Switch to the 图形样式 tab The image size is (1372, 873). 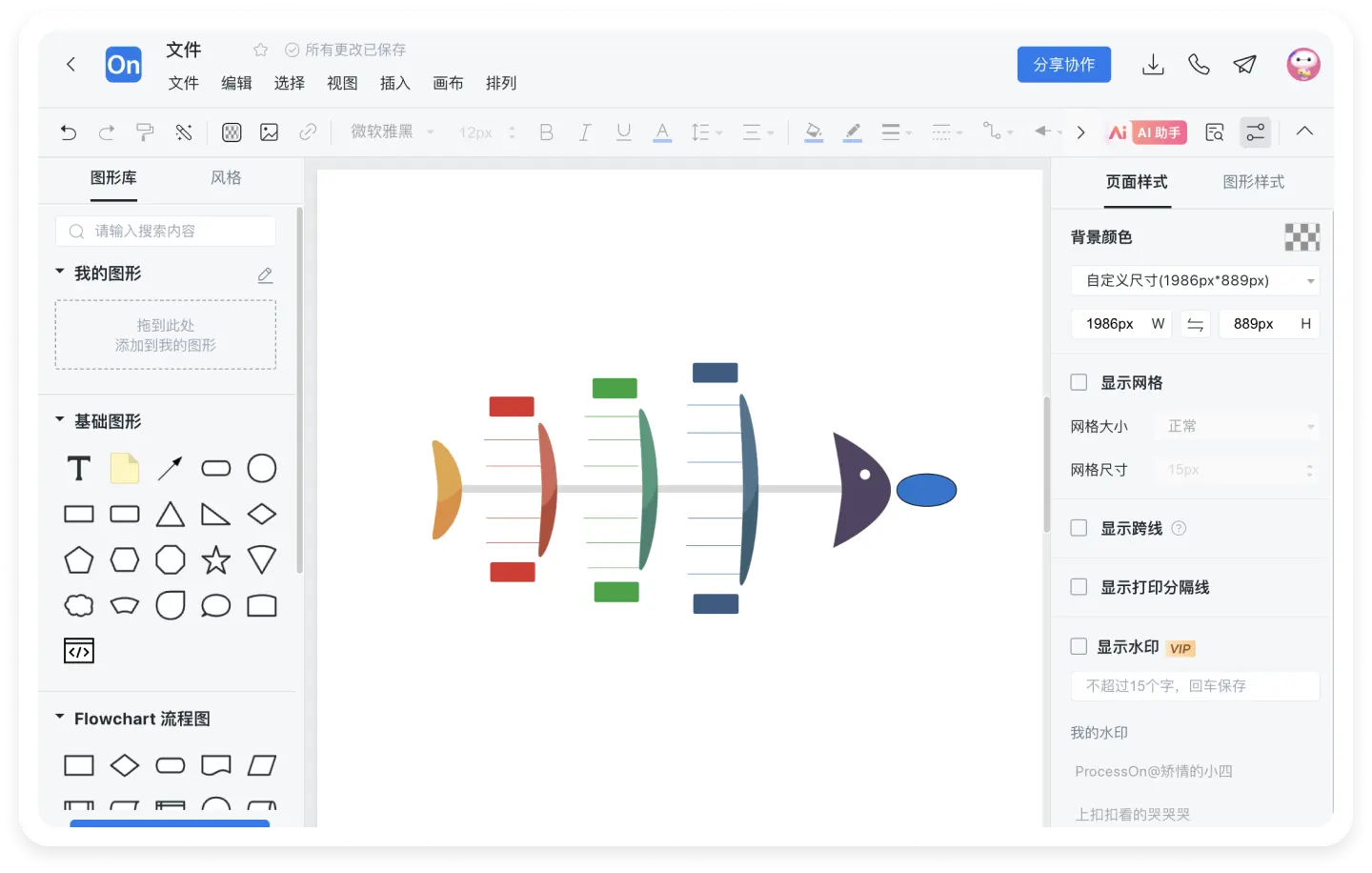point(1253,182)
